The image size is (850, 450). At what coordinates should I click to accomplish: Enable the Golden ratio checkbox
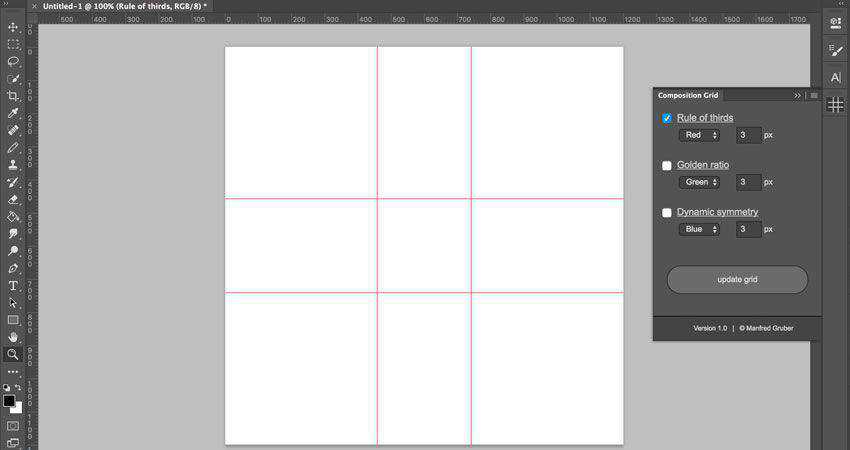point(667,165)
